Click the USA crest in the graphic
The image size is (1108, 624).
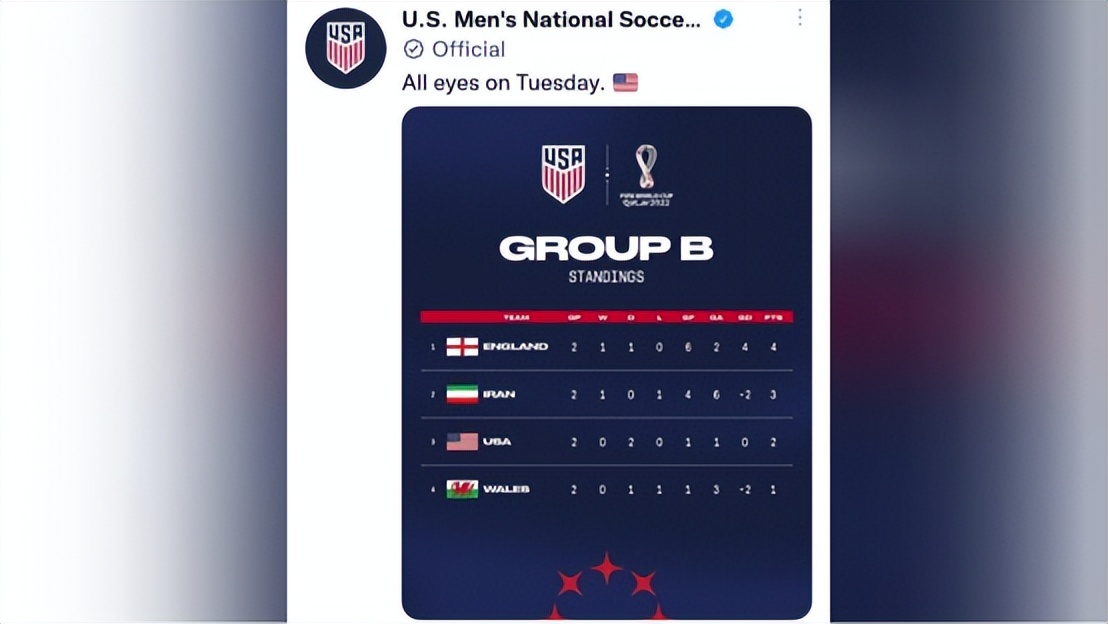[x=563, y=174]
